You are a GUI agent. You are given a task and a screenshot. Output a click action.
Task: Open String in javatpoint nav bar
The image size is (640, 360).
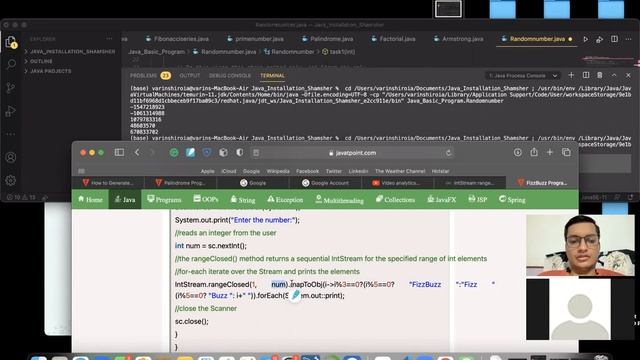point(242,199)
